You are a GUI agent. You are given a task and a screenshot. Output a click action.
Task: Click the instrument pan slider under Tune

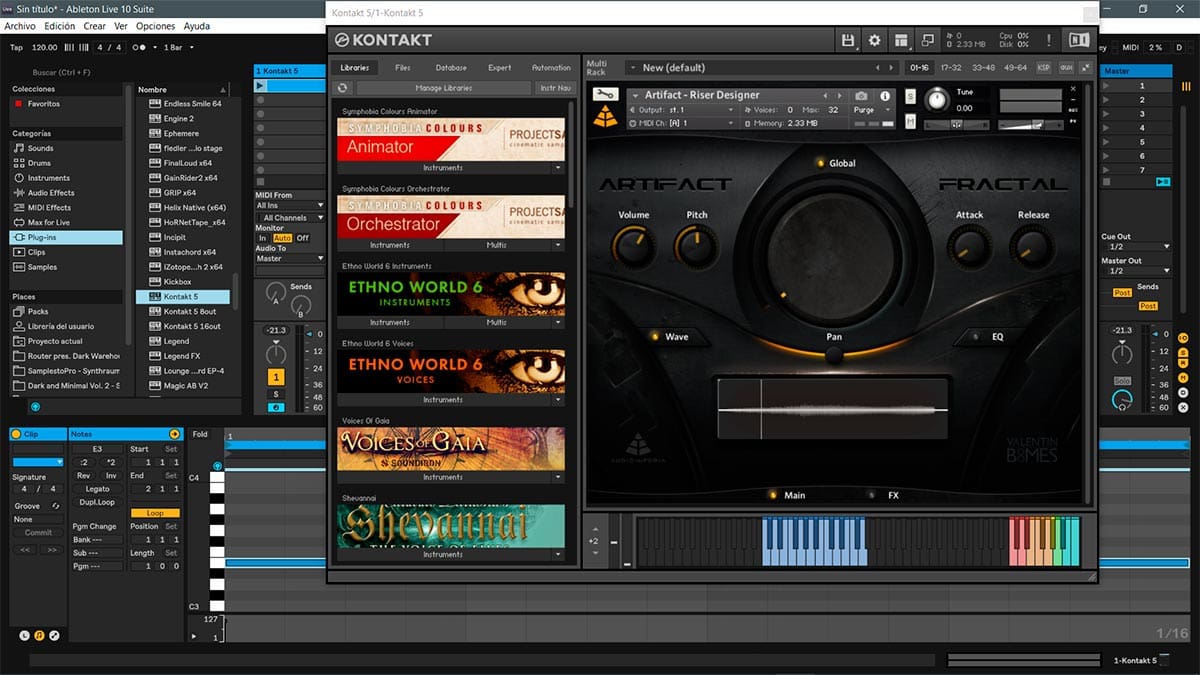(x=957, y=124)
